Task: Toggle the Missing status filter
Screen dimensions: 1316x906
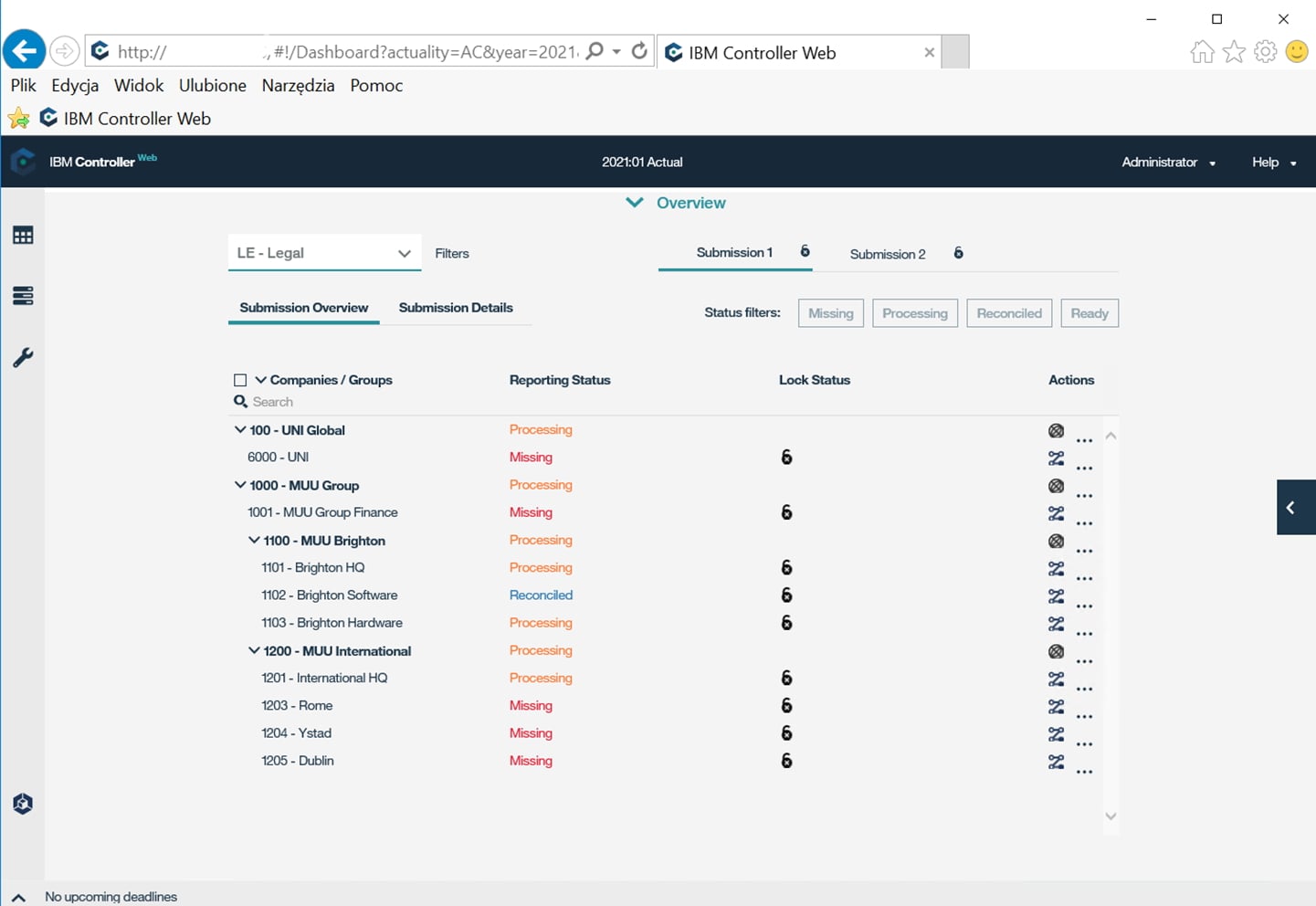Action: (830, 313)
